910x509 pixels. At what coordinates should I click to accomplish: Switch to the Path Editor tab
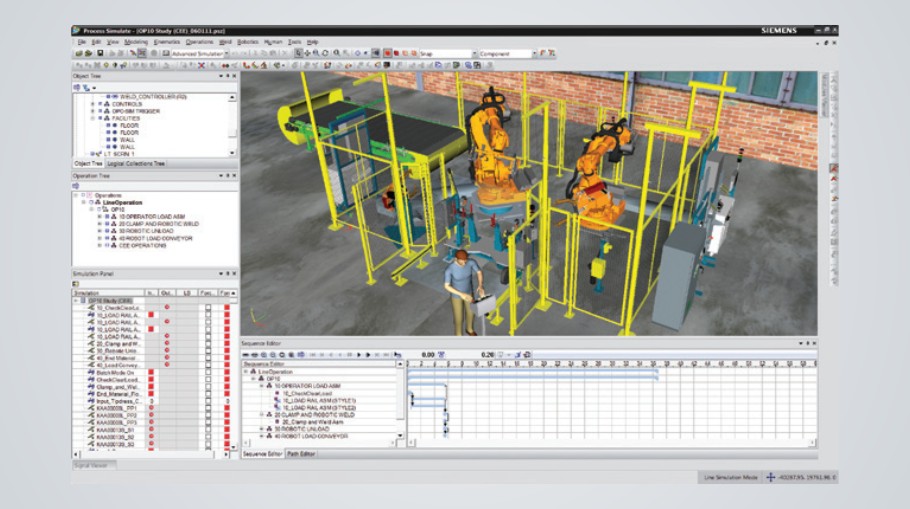click(x=301, y=454)
